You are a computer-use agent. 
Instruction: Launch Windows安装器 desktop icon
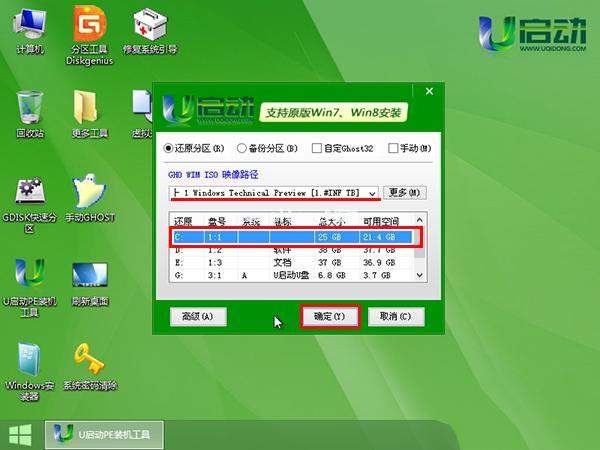tap(29, 372)
